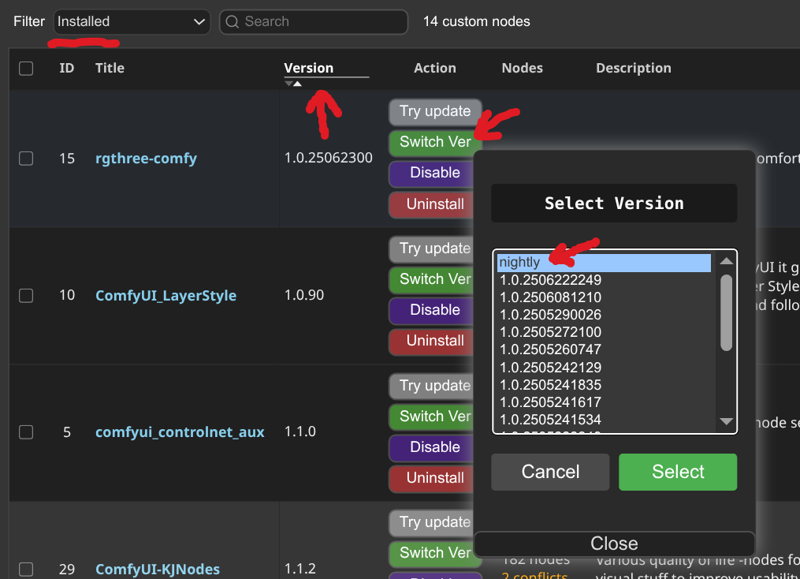
Task: Click Switch Ver for ComfyUI-KJNodes
Action: click(x=432, y=553)
